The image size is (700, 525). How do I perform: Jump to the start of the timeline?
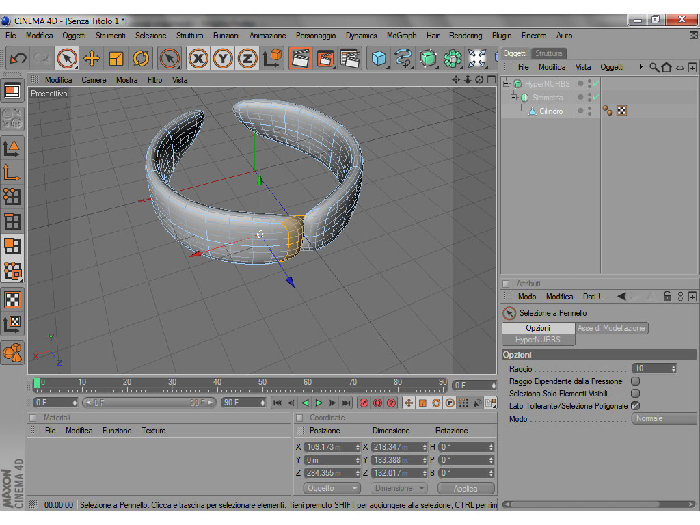click(277, 403)
